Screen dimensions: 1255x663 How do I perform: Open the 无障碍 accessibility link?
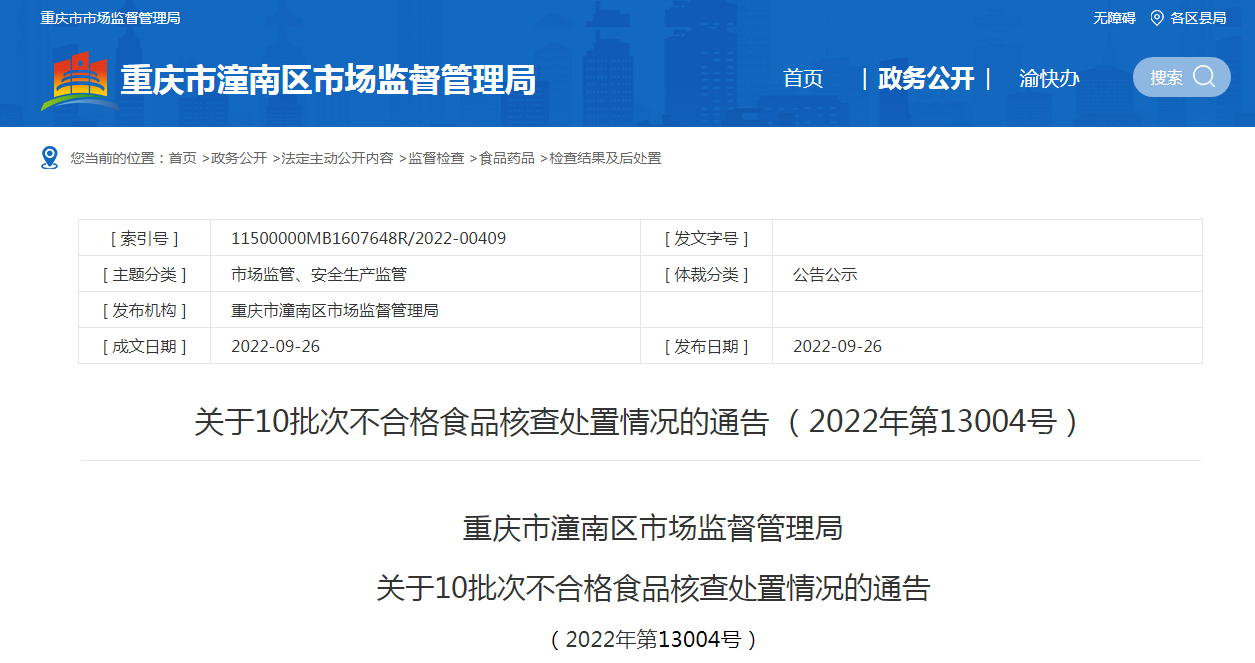(x=1114, y=18)
